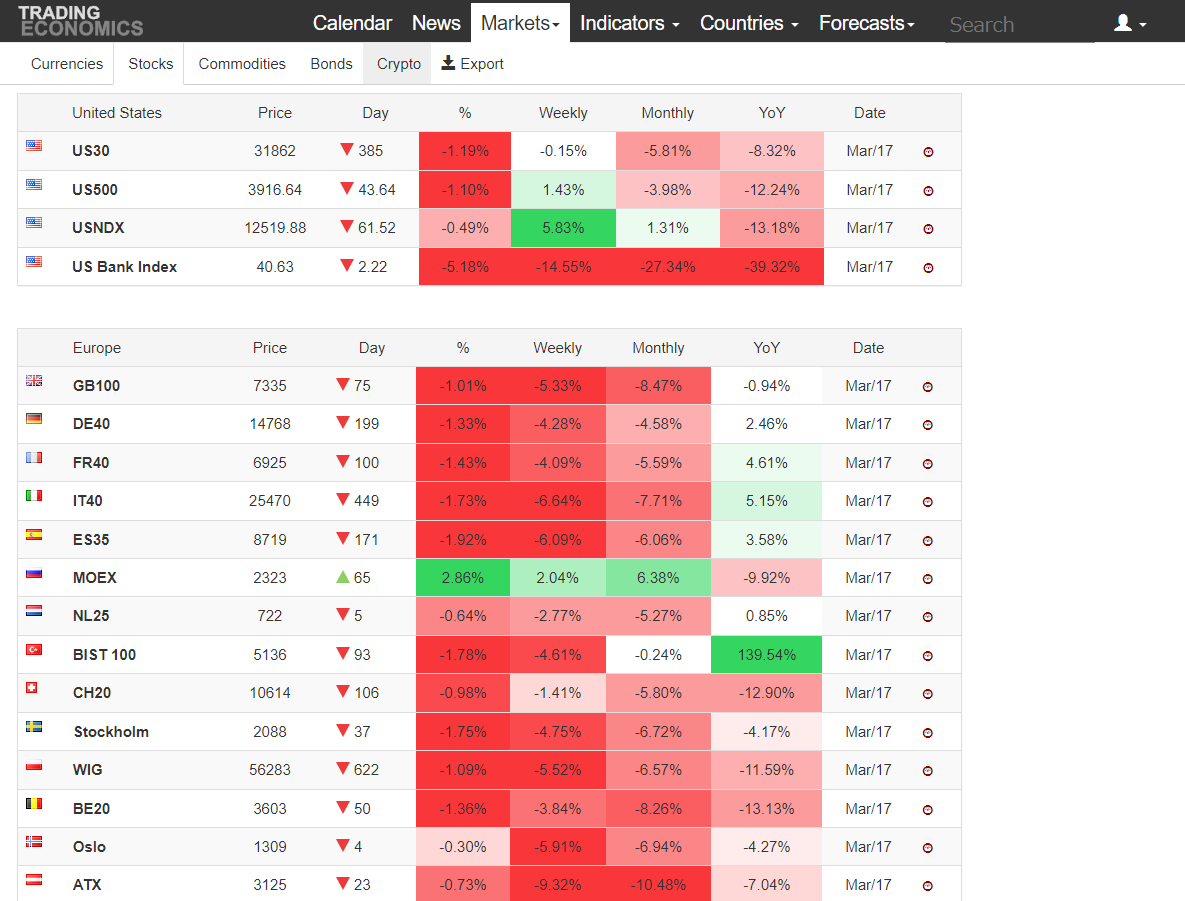
Task: Open the DE40 index link
Action: point(91,424)
